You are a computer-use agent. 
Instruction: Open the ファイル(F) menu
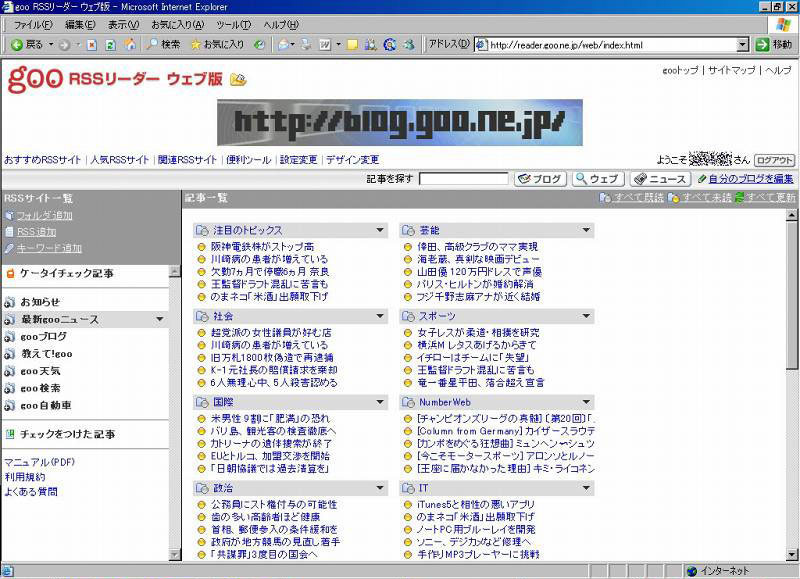pyautogui.click(x=33, y=24)
